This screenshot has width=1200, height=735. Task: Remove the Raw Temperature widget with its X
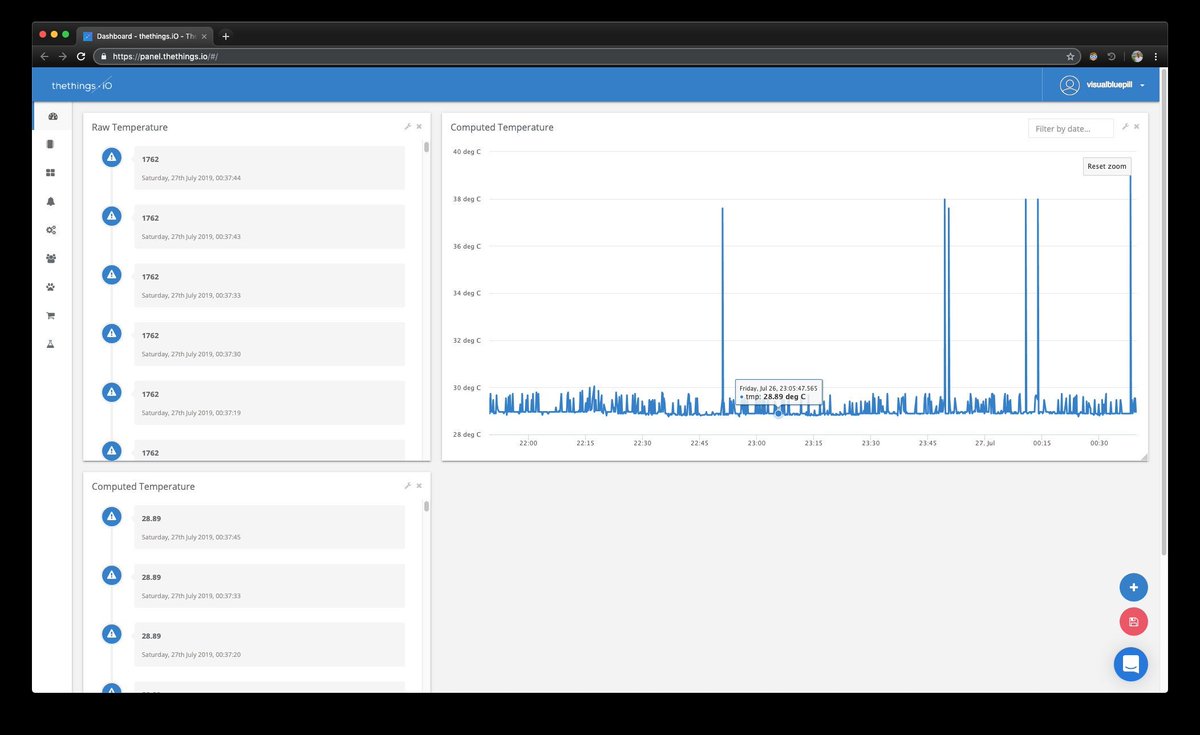click(419, 127)
